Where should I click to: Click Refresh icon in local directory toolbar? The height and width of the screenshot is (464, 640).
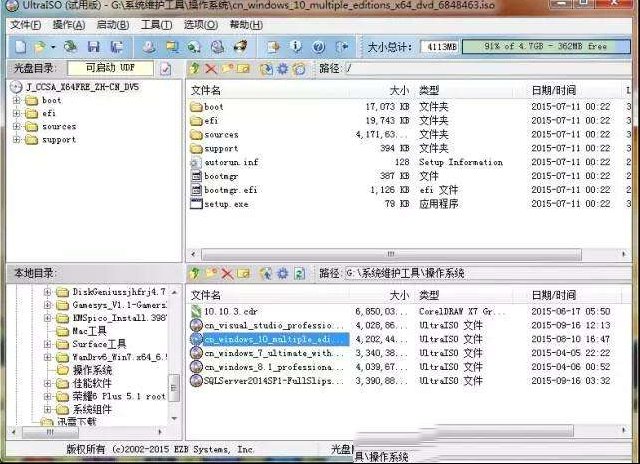[299, 273]
